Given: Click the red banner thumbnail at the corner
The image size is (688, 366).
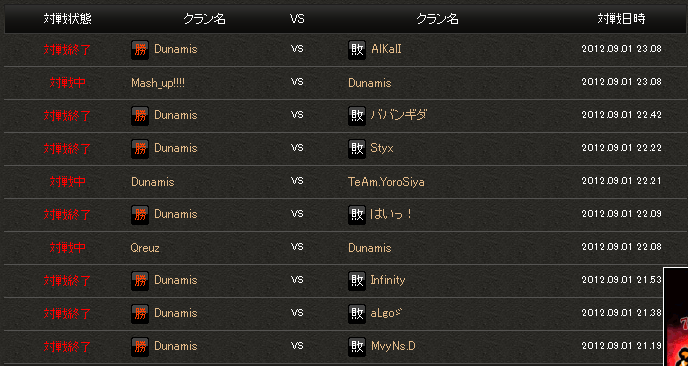Looking at the screenshot, I should pyautogui.click(x=675, y=316).
